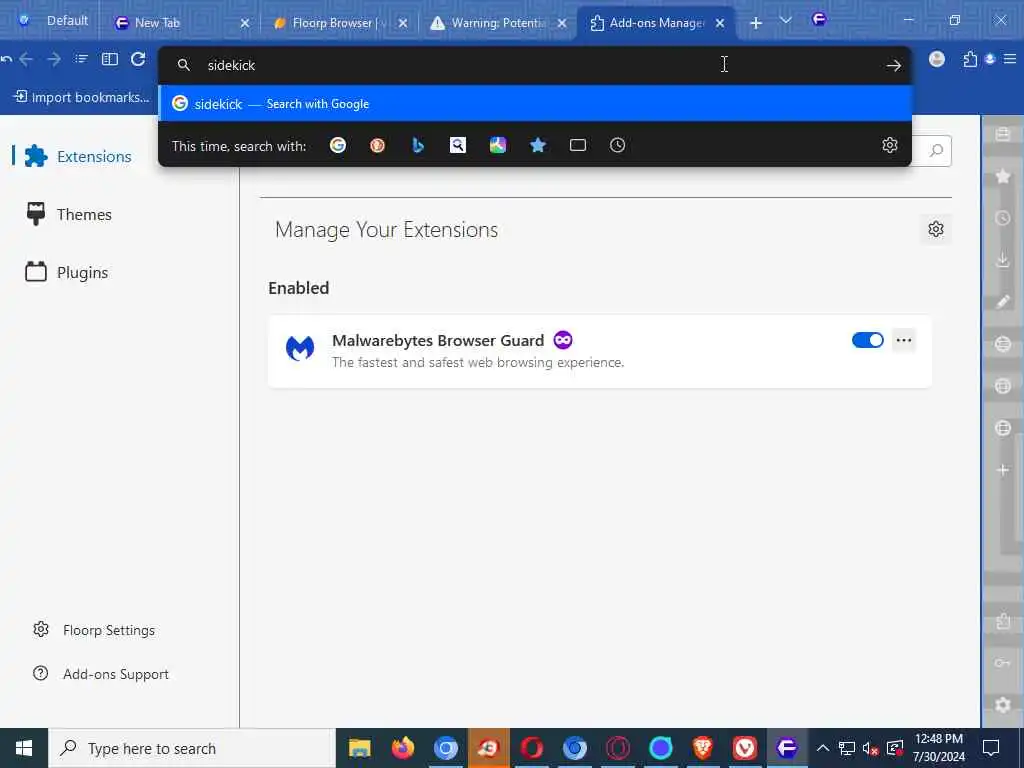Screen dimensions: 1024x768
Task: Open the list view icon beside sidebar button
Action: click(x=81, y=59)
